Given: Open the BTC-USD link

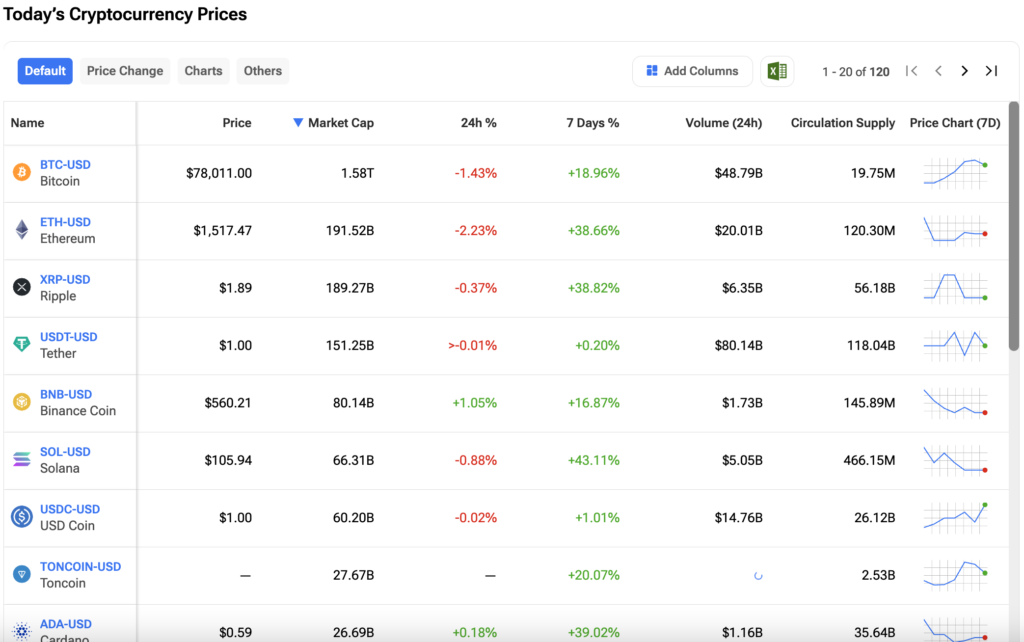Looking at the screenshot, I should coord(65,165).
